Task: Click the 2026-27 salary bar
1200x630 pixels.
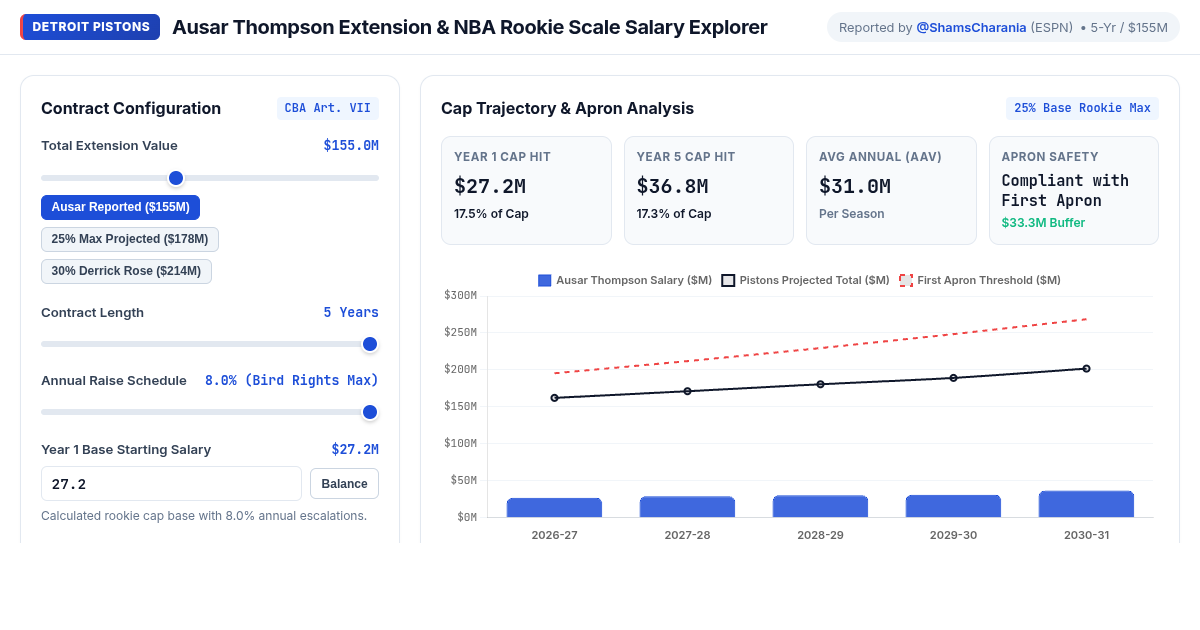Action: pyautogui.click(x=554, y=507)
